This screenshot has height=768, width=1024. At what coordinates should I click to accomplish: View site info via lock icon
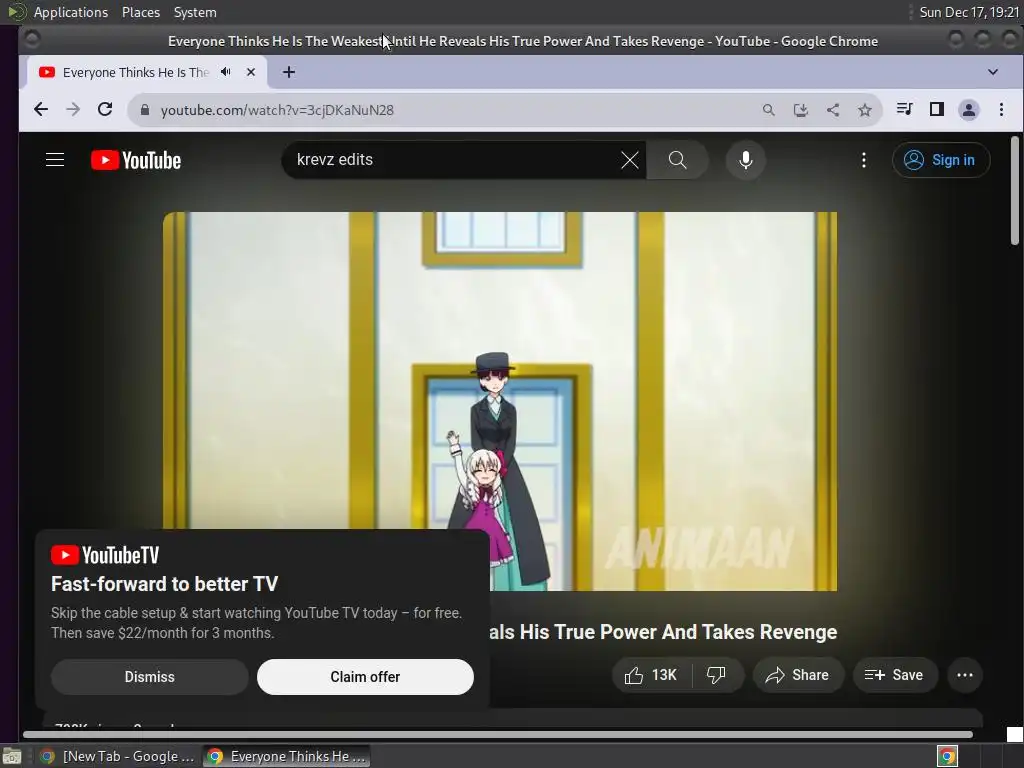coord(144,110)
